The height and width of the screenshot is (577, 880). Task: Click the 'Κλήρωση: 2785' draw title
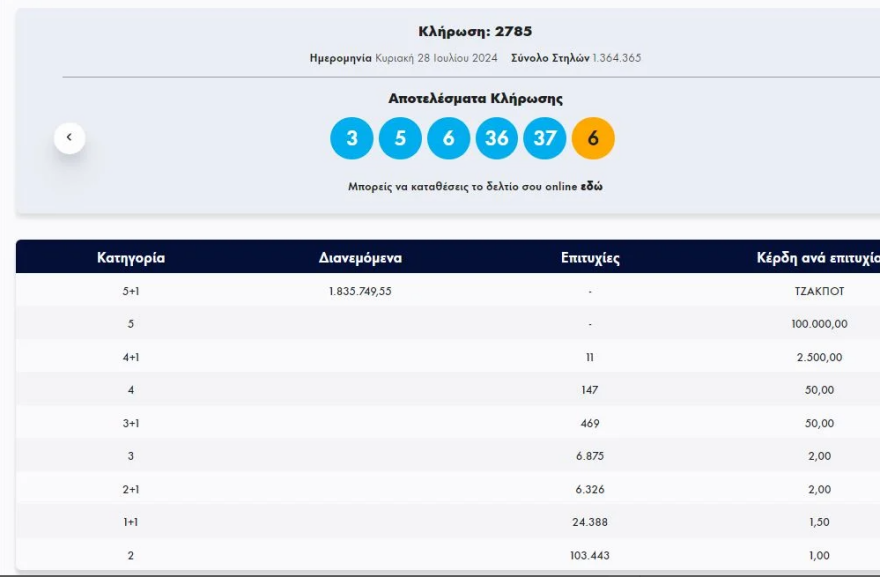click(x=475, y=32)
